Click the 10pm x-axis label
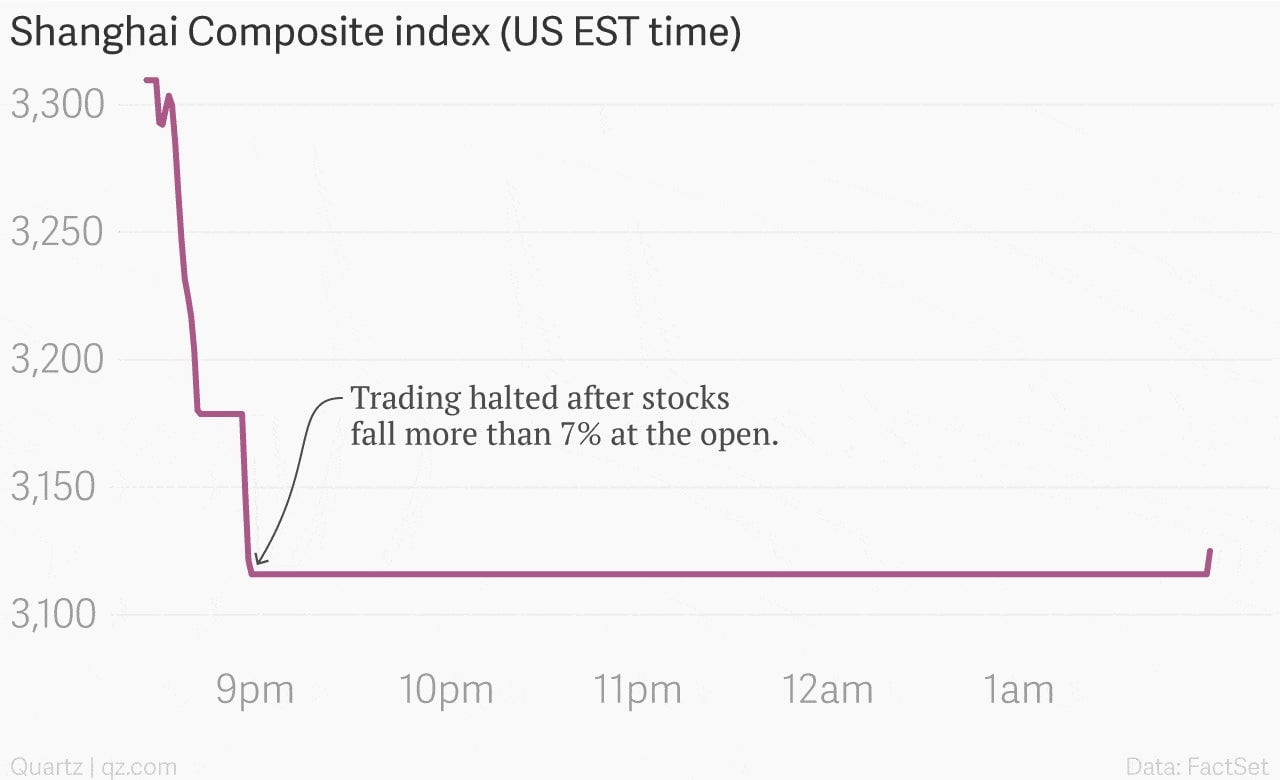The width and height of the screenshot is (1280, 780). coord(446,691)
